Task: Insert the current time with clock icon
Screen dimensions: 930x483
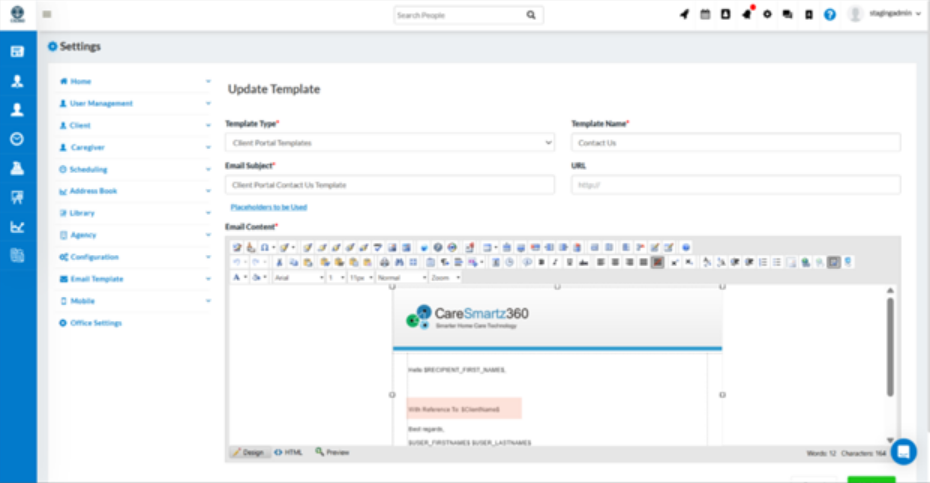Action: 509,262
